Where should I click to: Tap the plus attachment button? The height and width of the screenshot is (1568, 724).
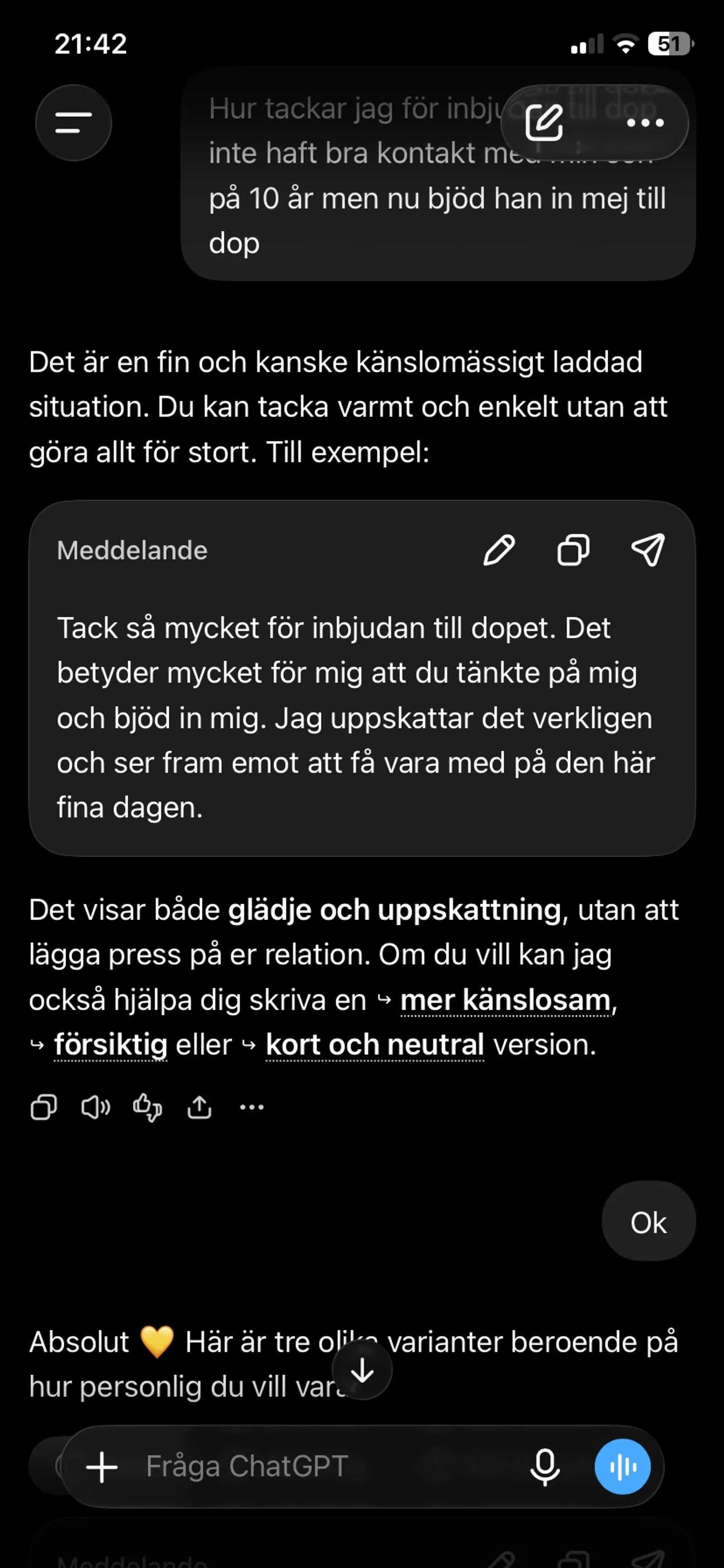102,1466
